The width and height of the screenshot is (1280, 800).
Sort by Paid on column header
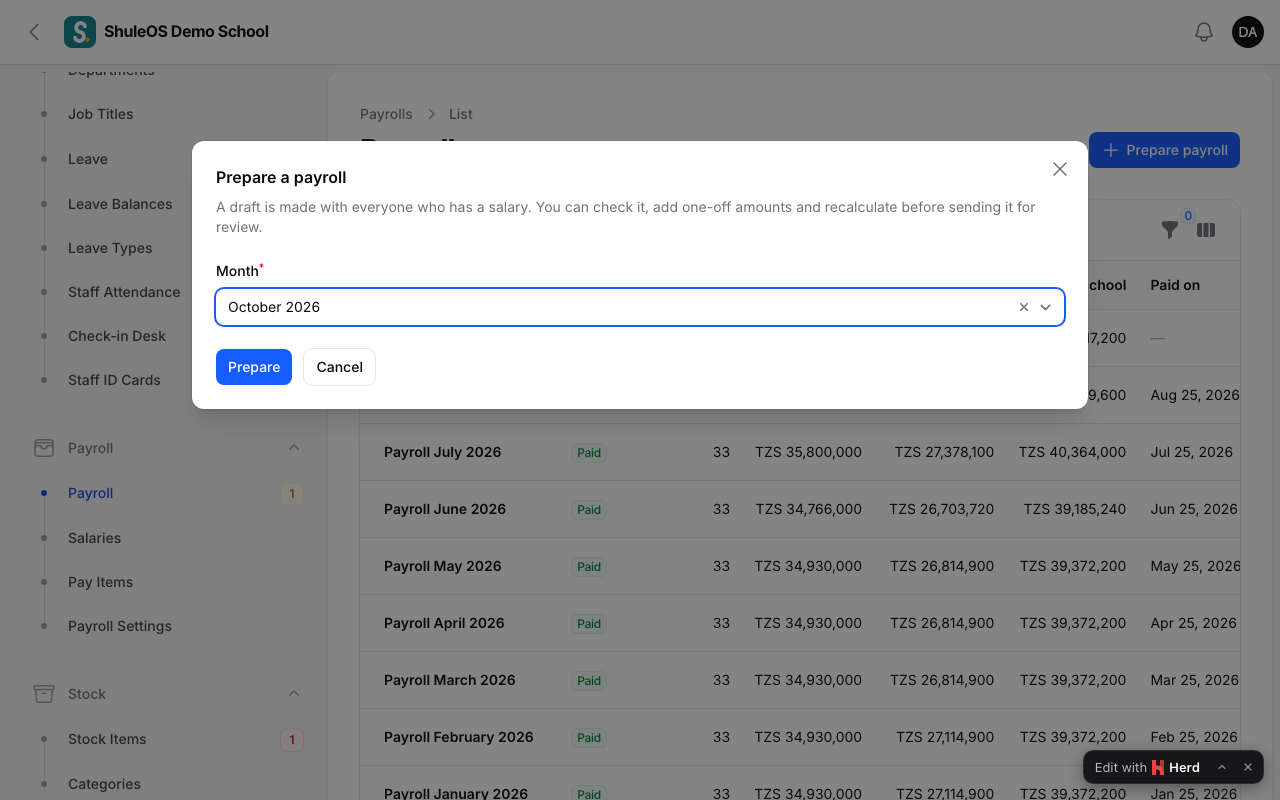point(1175,285)
